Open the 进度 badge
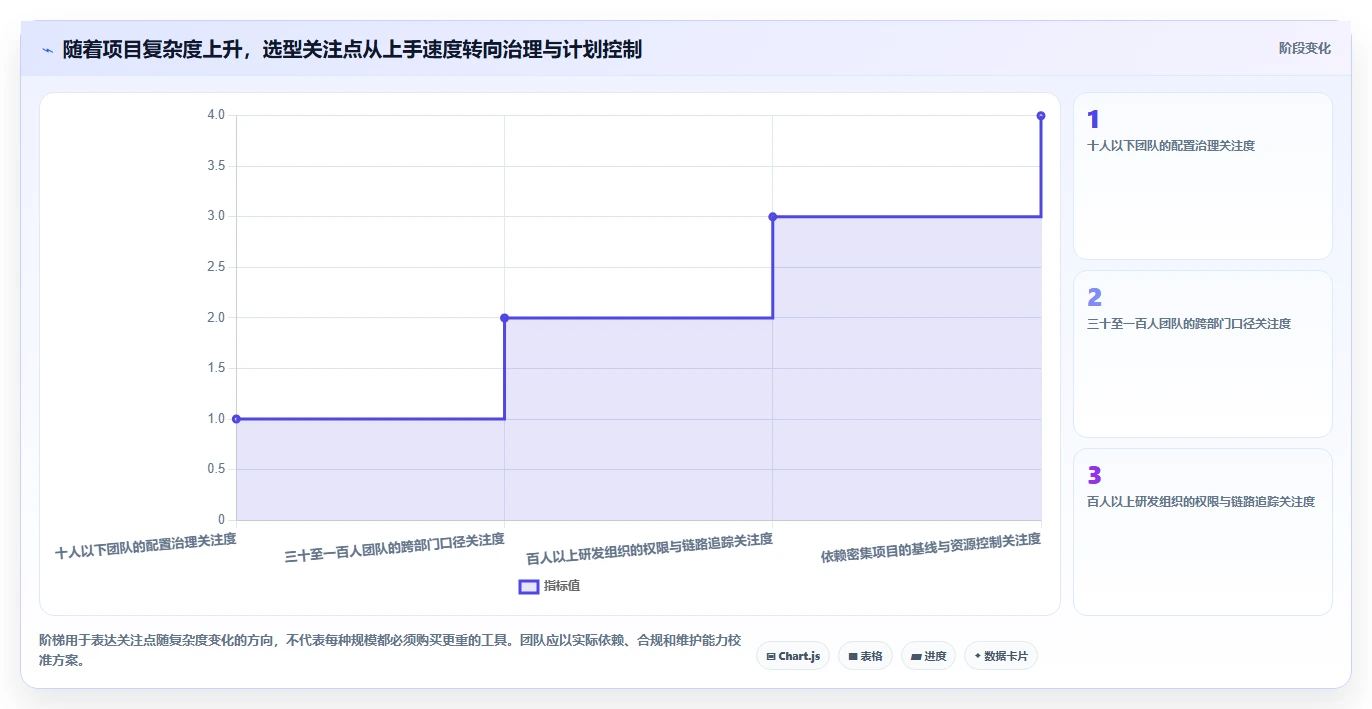Viewport: 1372px width, 709px height. tap(928, 656)
